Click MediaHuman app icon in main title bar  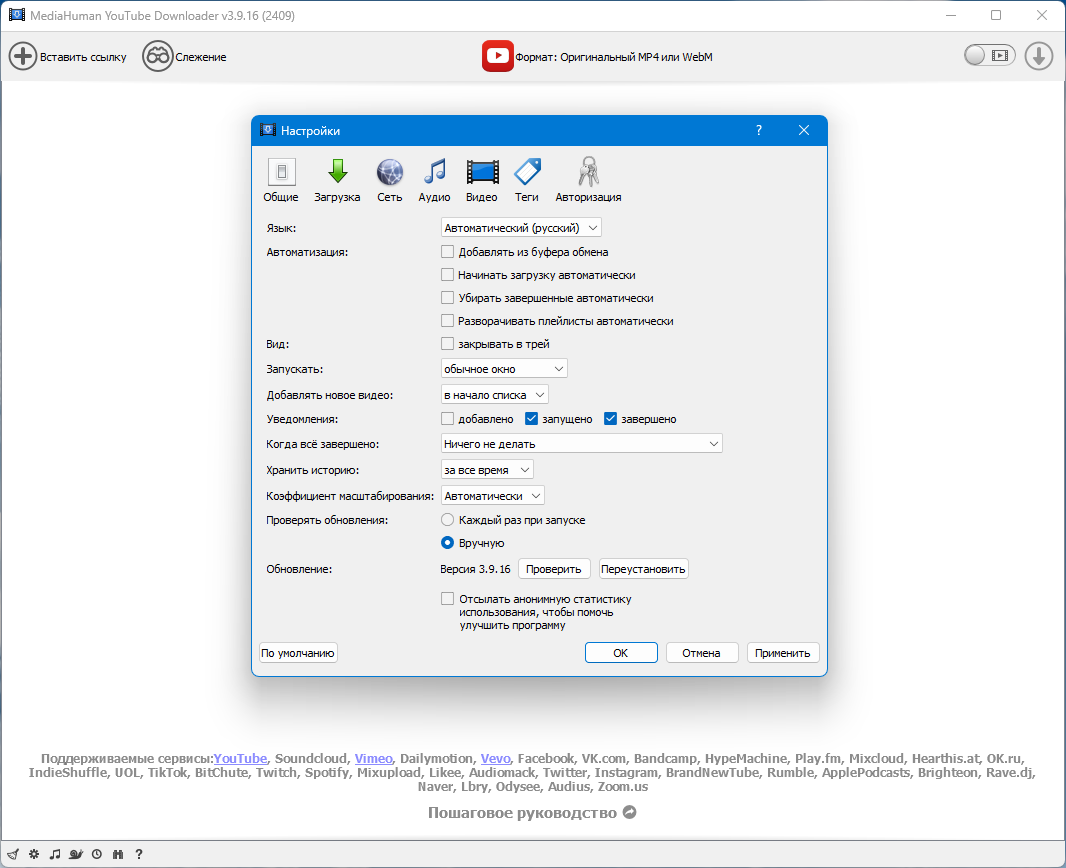point(17,15)
